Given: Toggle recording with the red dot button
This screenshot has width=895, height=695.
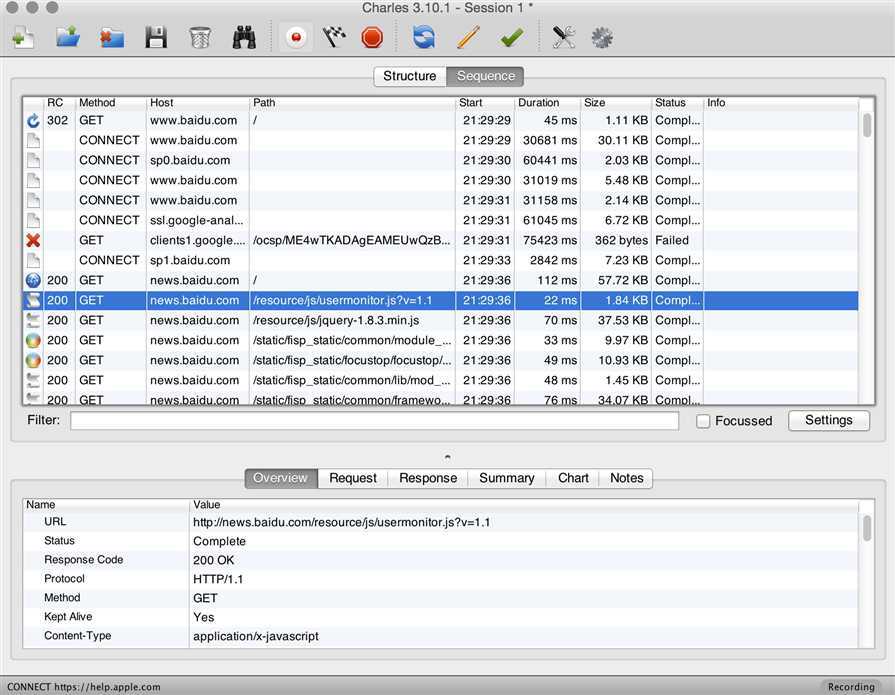Looking at the screenshot, I should coord(296,38).
